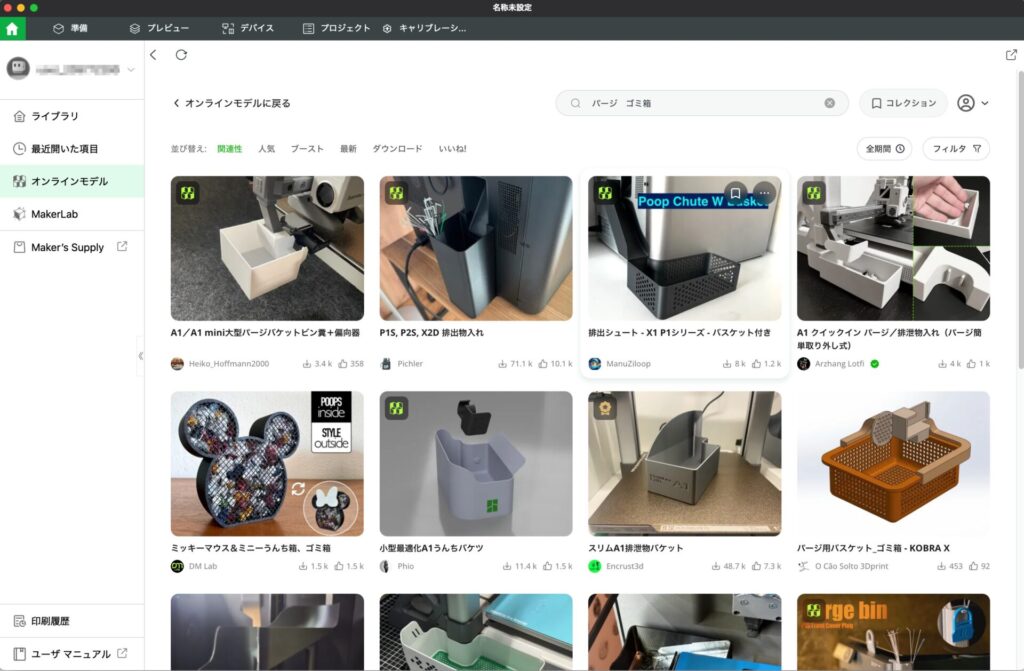Image resolution: width=1024 pixels, height=671 pixels.
Task: Open the キャリブレーション tab
Action: click(x=424, y=29)
